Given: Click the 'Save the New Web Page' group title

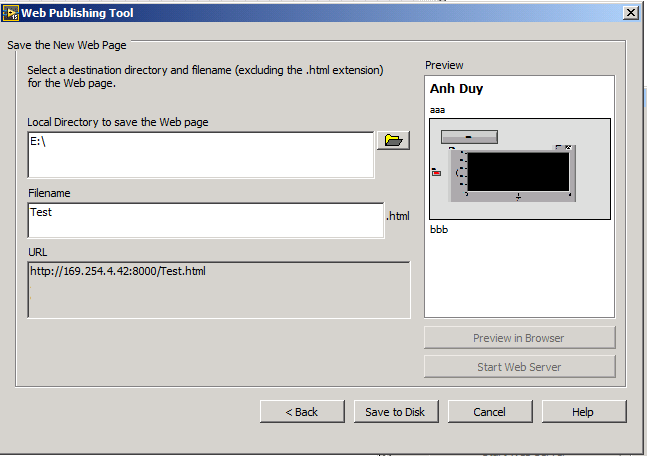Looking at the screenshot, I should click(67, 45).
